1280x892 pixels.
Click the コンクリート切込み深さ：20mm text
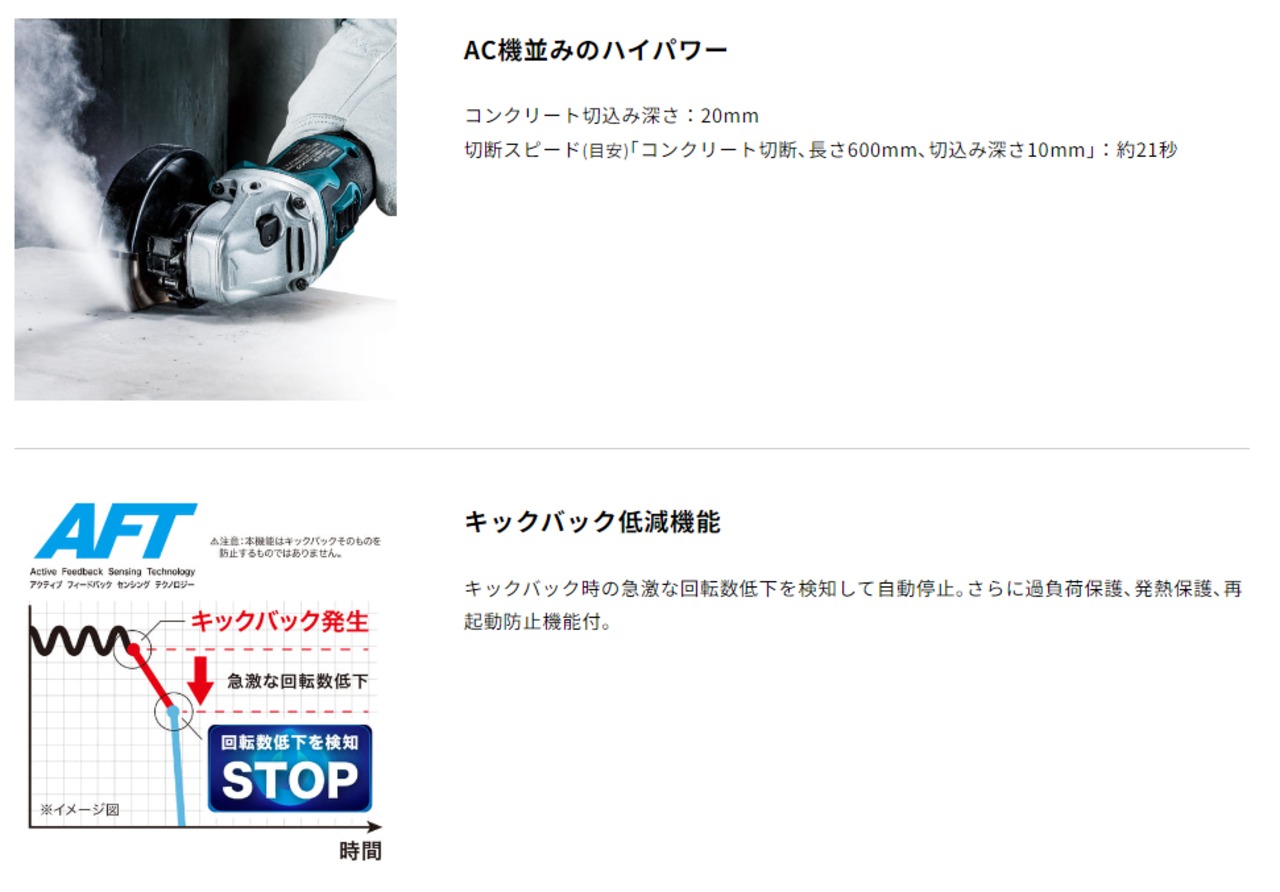tap(612, 115)
